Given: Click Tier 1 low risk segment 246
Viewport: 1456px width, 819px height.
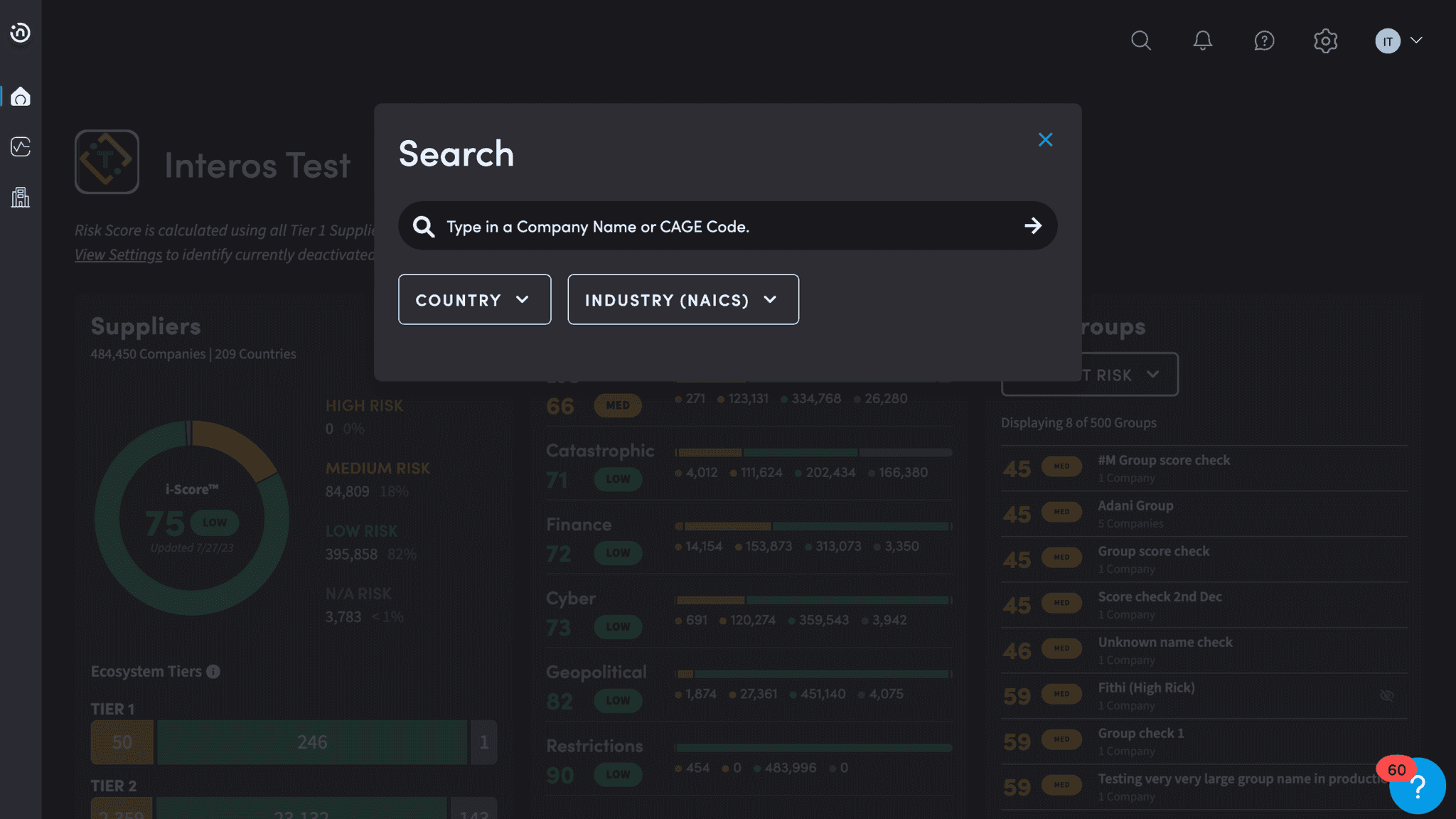Looking at the screenshot, I should click(312, 742).
